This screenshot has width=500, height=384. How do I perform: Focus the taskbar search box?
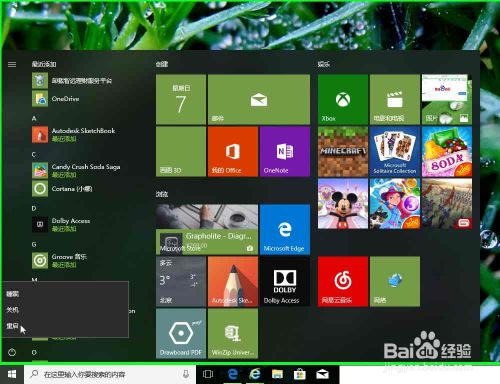click(110, 375)
